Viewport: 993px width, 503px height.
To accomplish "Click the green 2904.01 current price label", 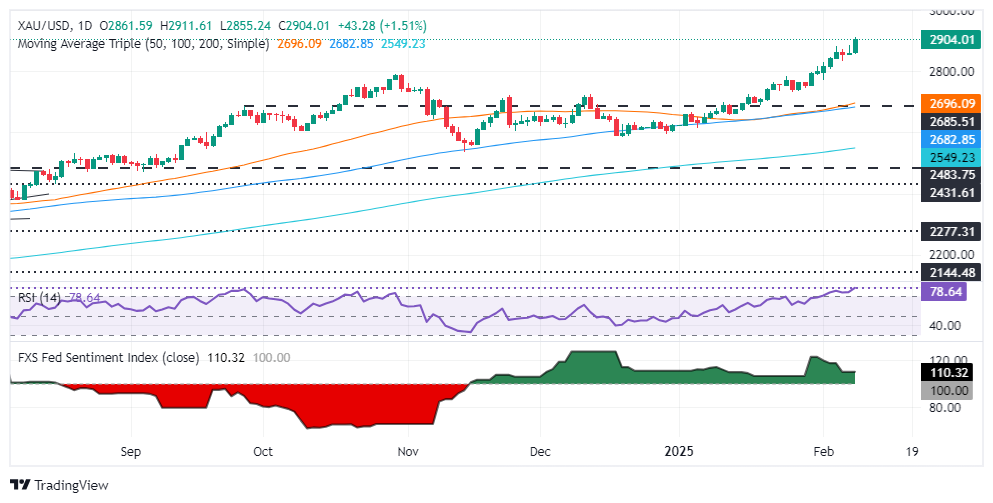I will (x=949, y=40).
